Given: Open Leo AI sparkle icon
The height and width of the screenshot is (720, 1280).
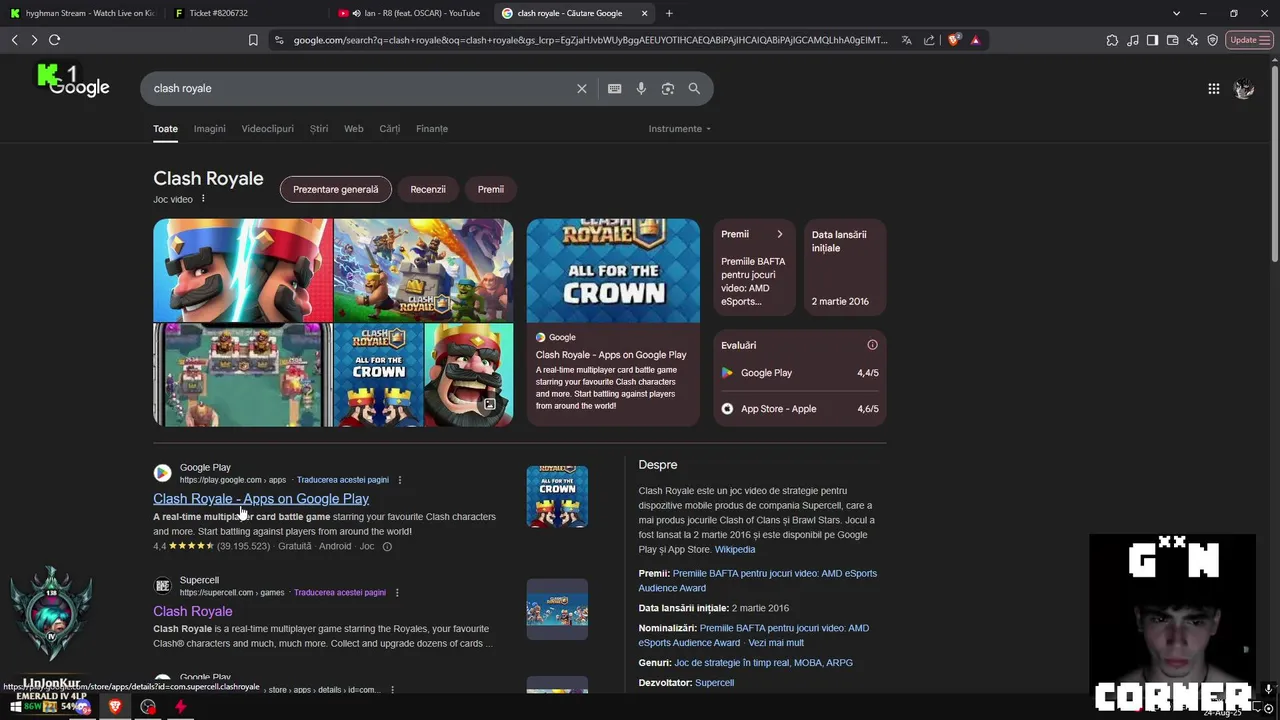Looking at the screenshot, I should [1192, 40].
